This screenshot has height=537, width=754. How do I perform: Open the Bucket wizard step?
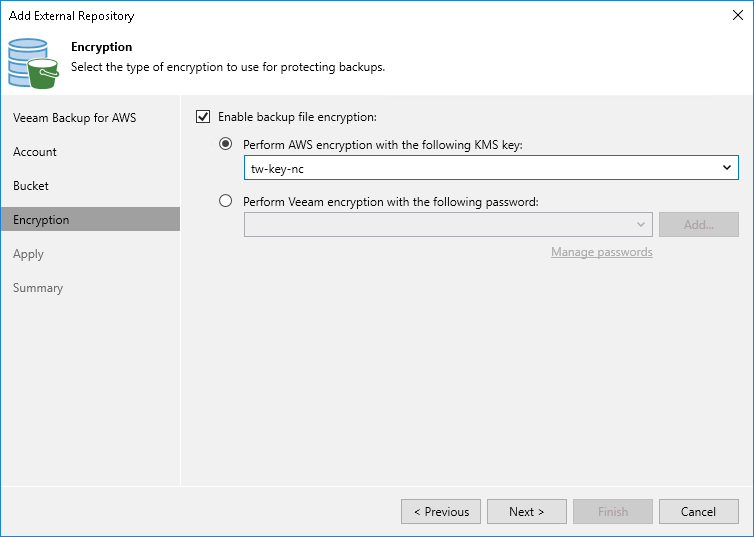31,186
